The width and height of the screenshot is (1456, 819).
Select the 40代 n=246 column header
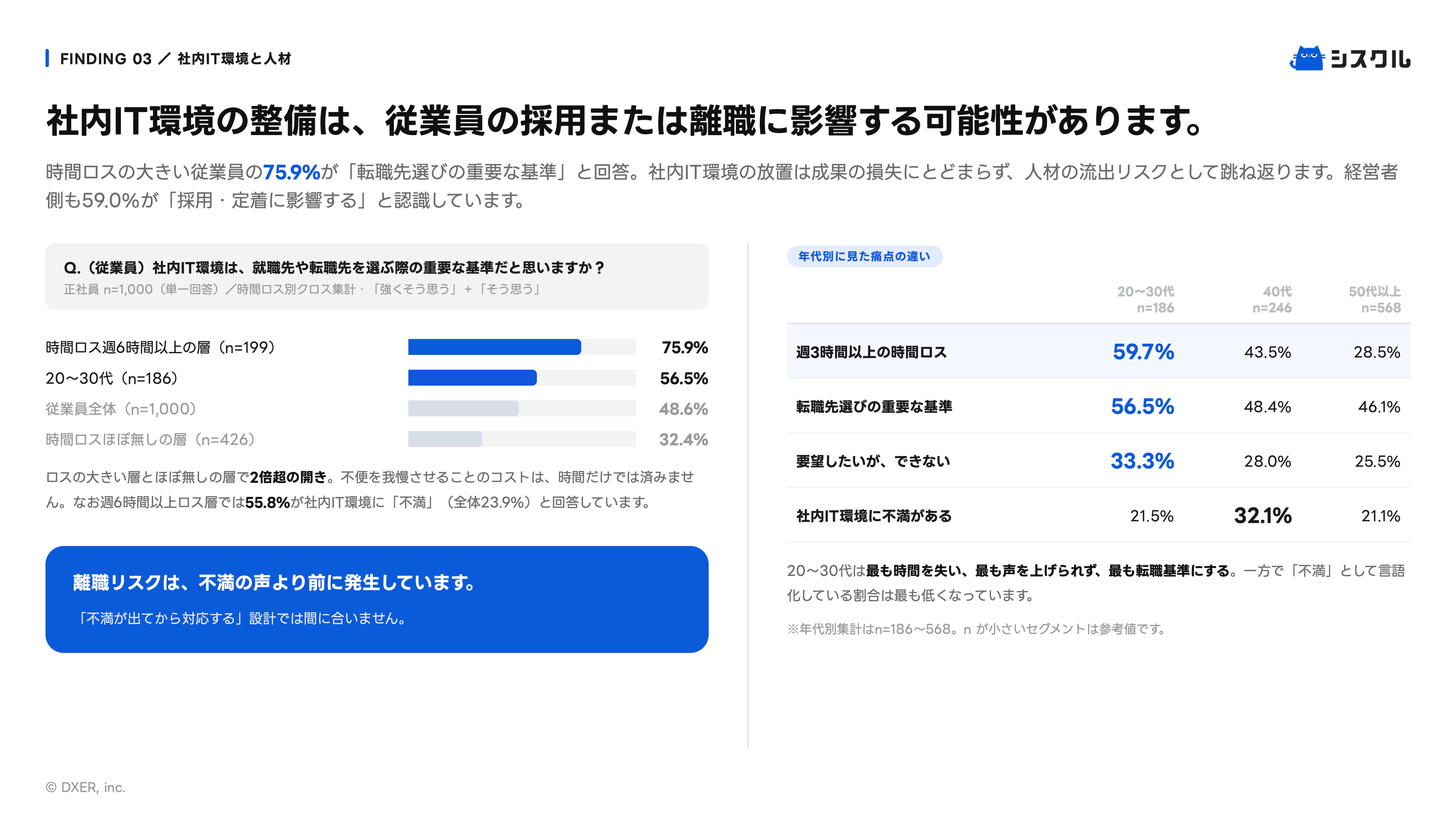tap(1272, 299)
